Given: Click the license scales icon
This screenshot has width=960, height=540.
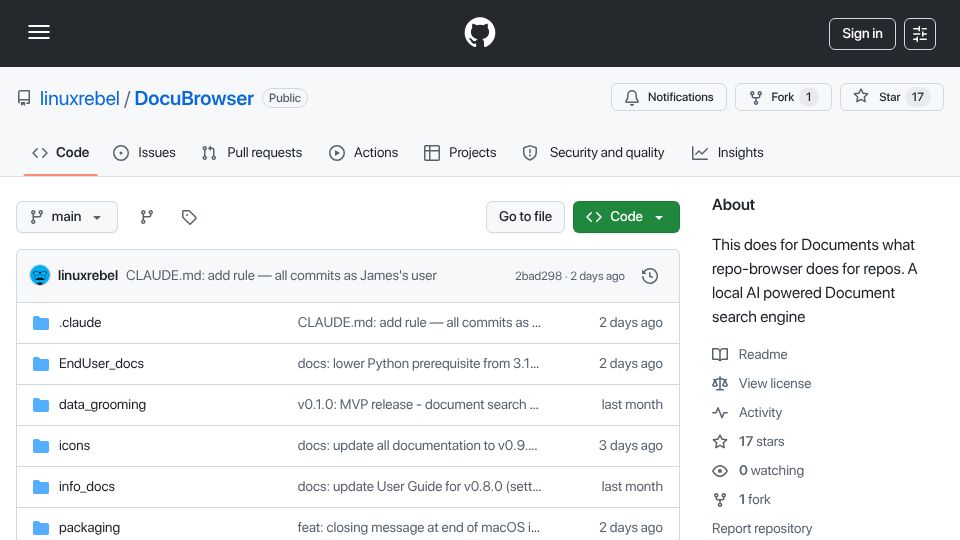Looking at the screenshot, I should click(720, 383).
